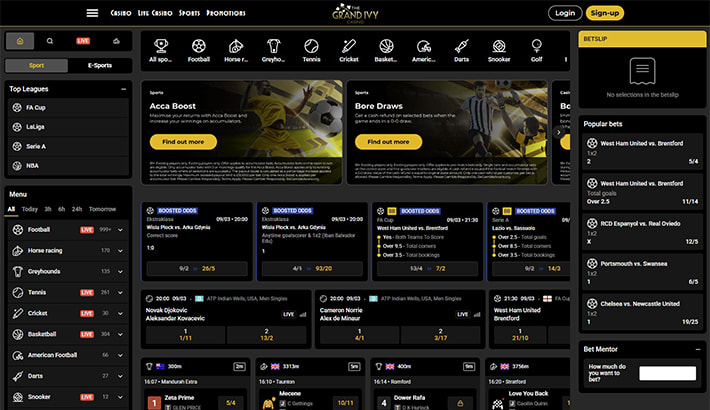Select popular bet RCD Espanyol vs. Real Oviedo
The height and width of the screenshot is (410, 710).
tap(642, 232)
